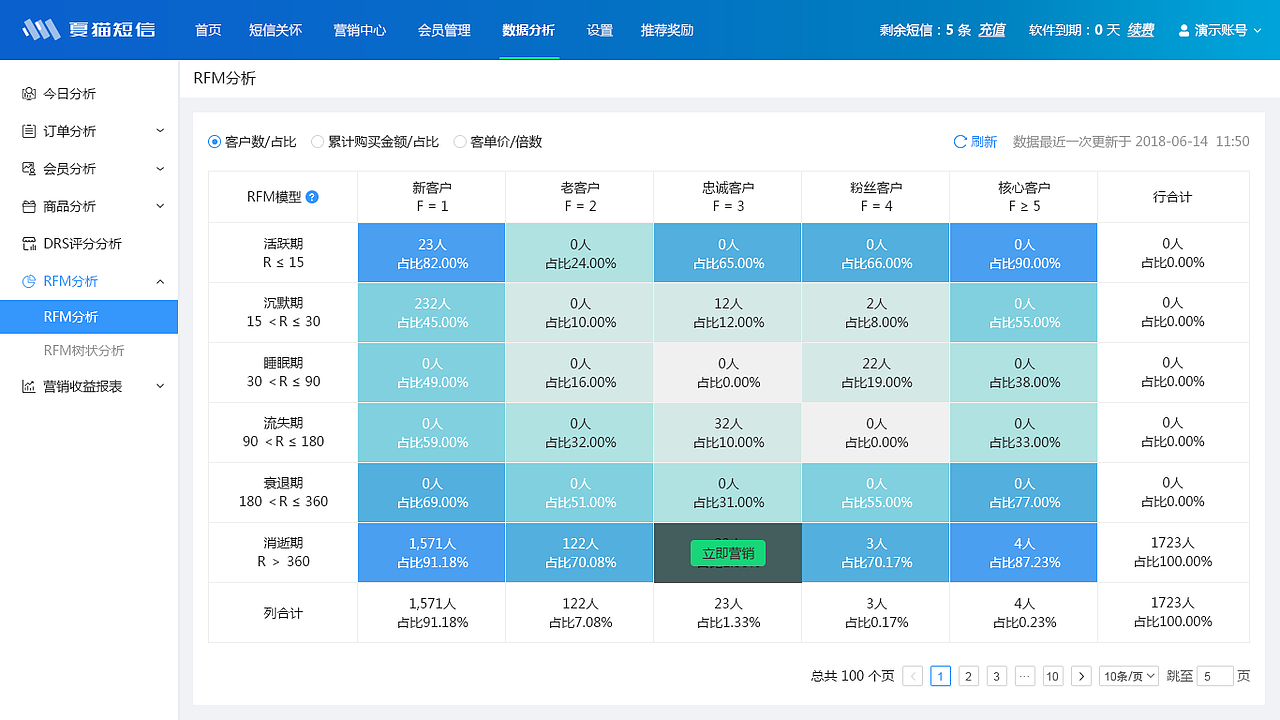Click the 跳至 page number input field
This screenshot has height=720, width=1280.
point(1215,676)
